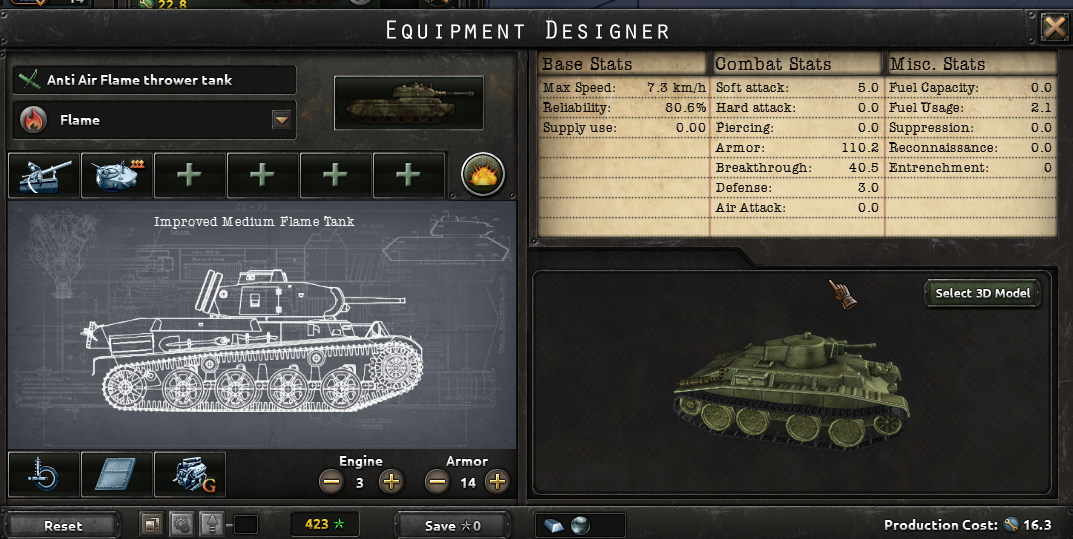Click the duplicate design icon near Reset
The image size is (1073, 539).
[x=152, y=525]
